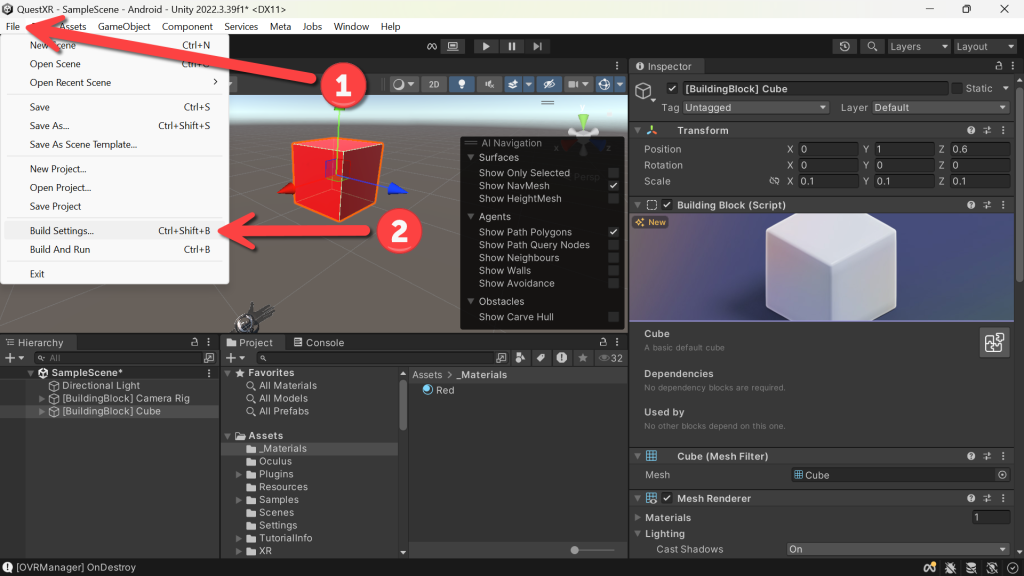Select [BuildingBlock] Cube in Hierarchy

(x=111, y=411)
